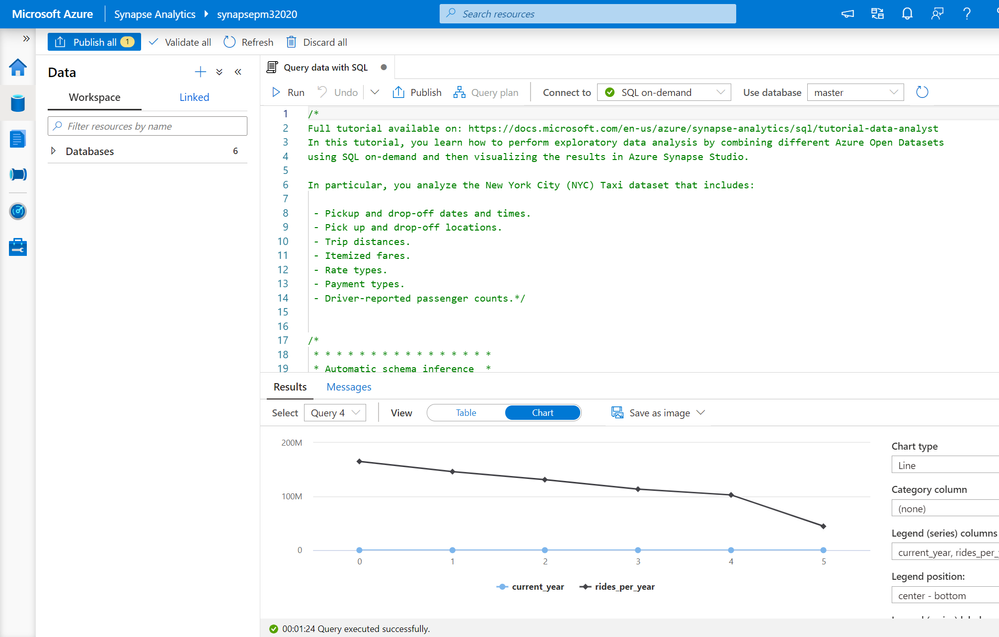Open the portal switcher icon in header
Image resolution: width=999 pixels, height=637 pixels.
(x=877, y=13)
